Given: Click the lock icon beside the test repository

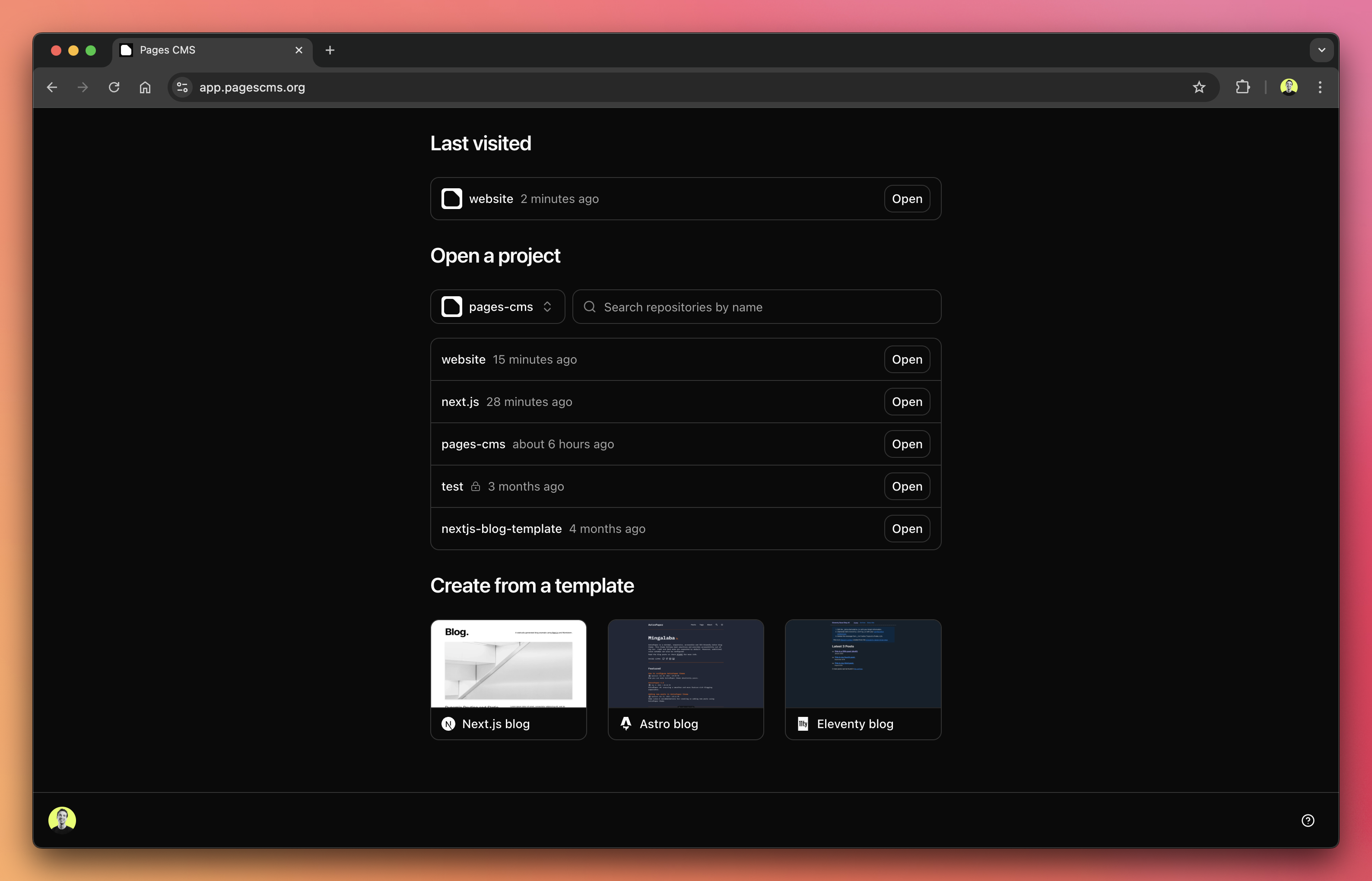Looking at the screenshot, I should pos(476,486).
